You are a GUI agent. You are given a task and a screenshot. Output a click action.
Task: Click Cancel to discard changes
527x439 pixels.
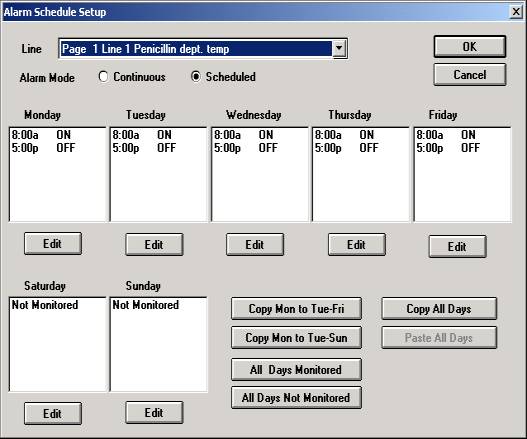tap(470, 75)
